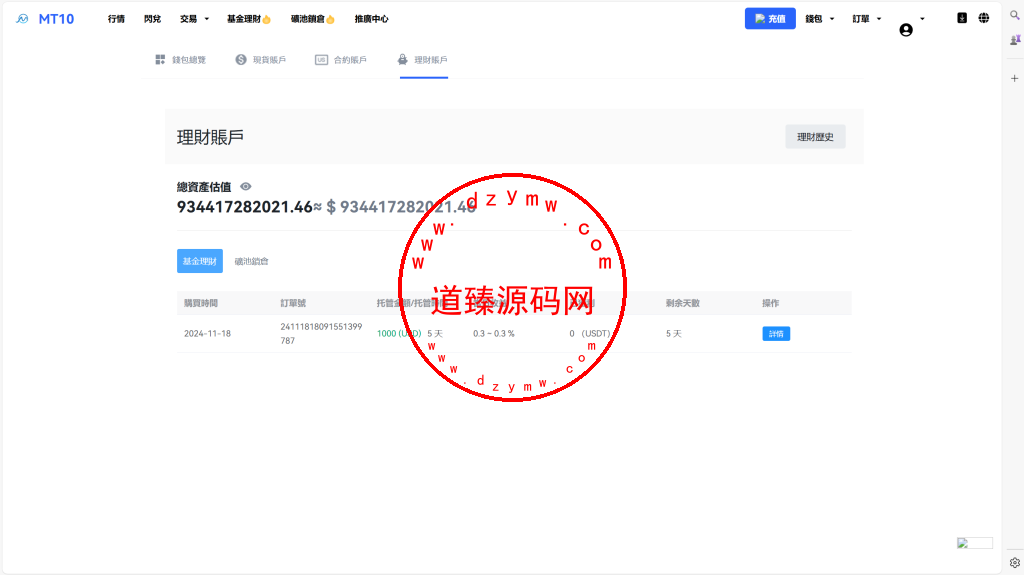Click the total asset 934417282021.46 value
Image resolution: width=1024 pixels, height=575 pixels.
(x=245, y=206)
